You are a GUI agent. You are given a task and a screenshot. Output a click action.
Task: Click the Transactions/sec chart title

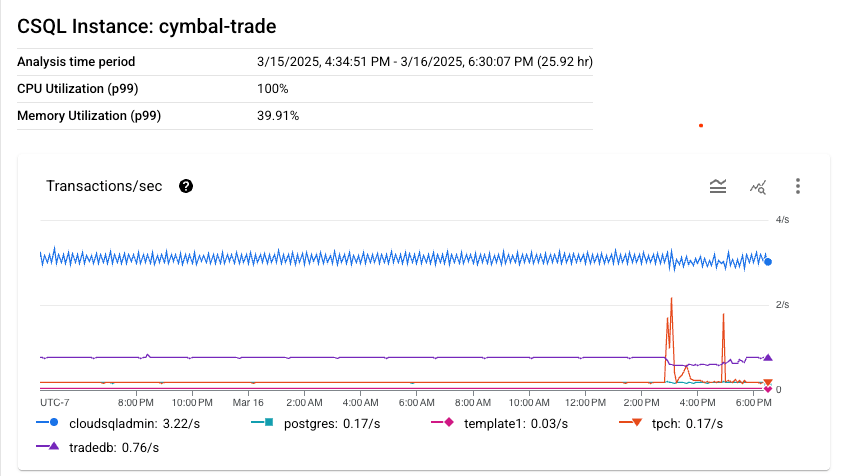coord(104,186)
